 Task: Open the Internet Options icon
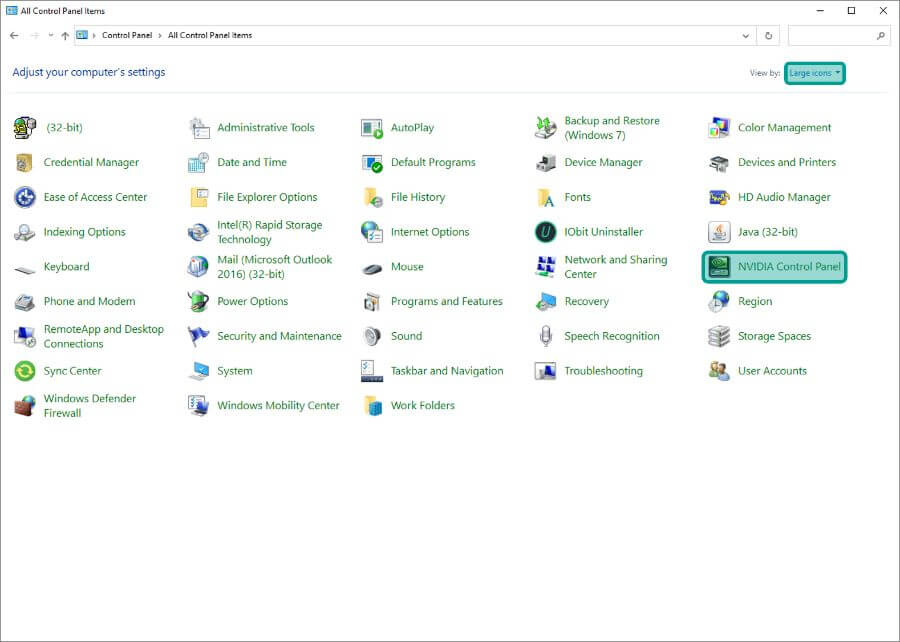(372, 232)
